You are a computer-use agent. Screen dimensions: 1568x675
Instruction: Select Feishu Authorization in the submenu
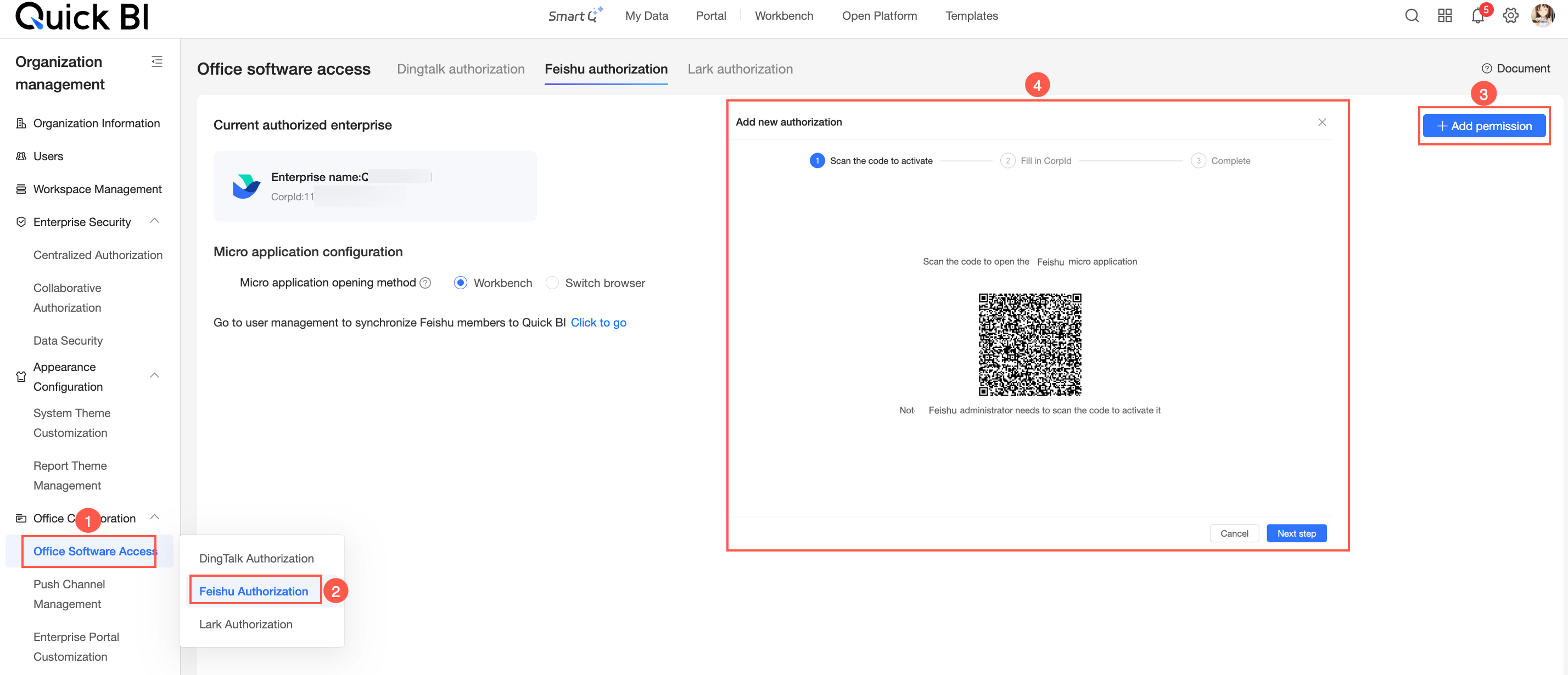pos(254,592)
